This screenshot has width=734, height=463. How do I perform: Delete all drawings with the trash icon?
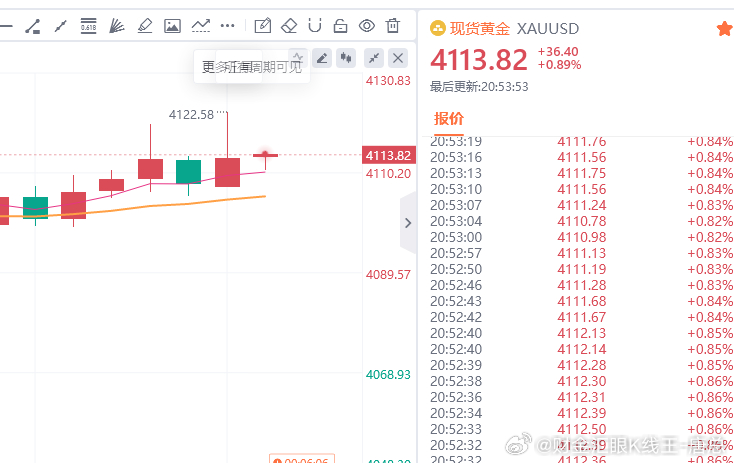[x=393, y=25]
